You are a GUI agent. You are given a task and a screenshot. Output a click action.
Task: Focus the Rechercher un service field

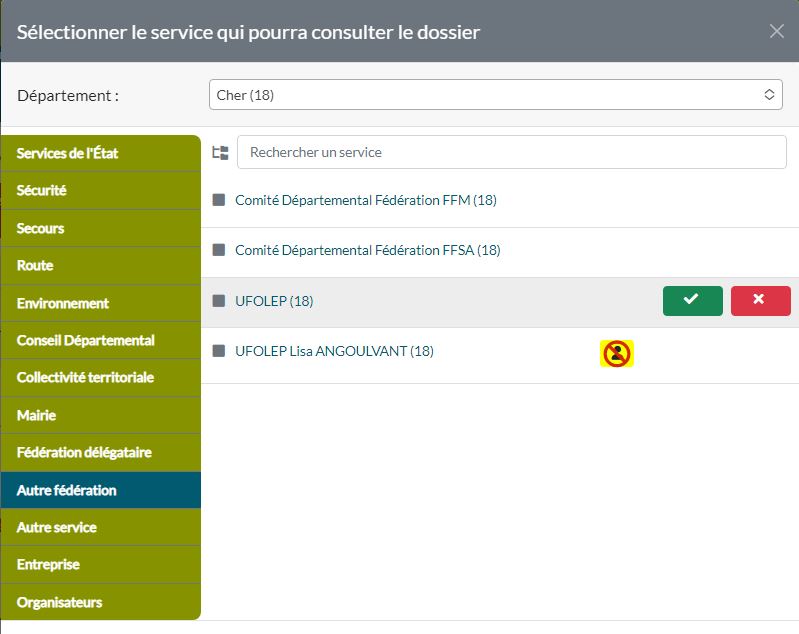[x=512, y=152]
